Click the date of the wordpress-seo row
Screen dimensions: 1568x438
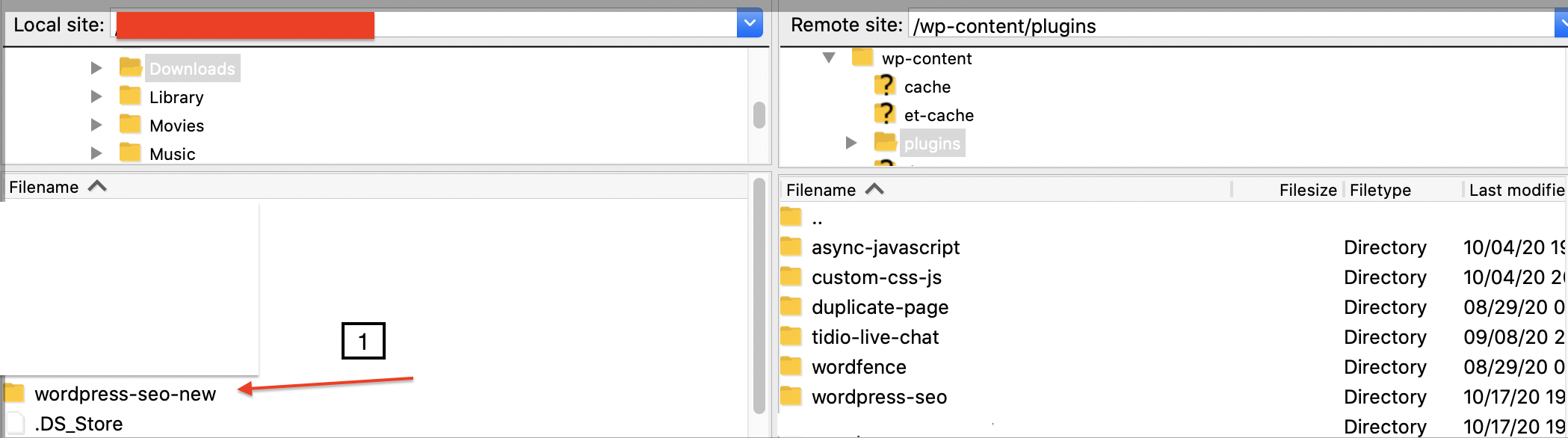point(1514,397)
